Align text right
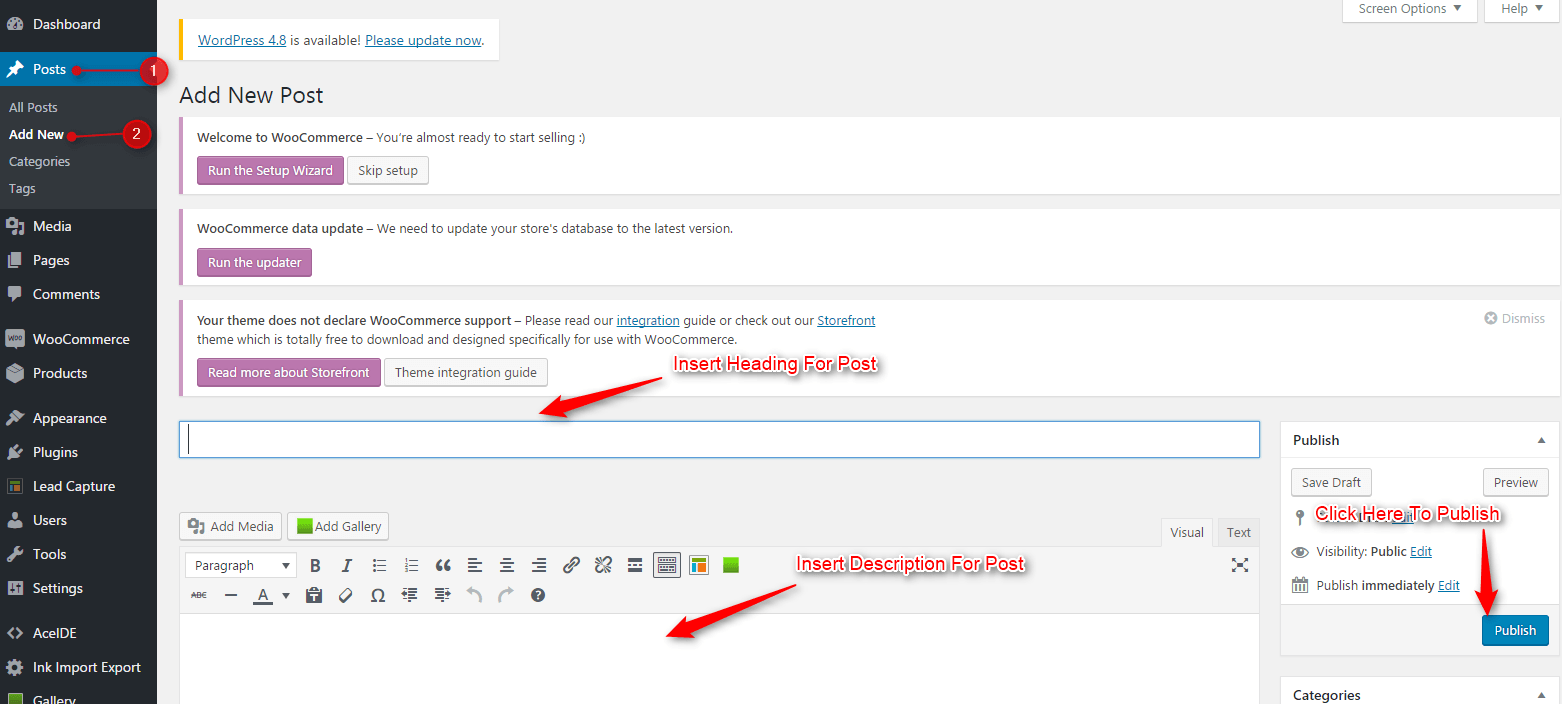 539,565
